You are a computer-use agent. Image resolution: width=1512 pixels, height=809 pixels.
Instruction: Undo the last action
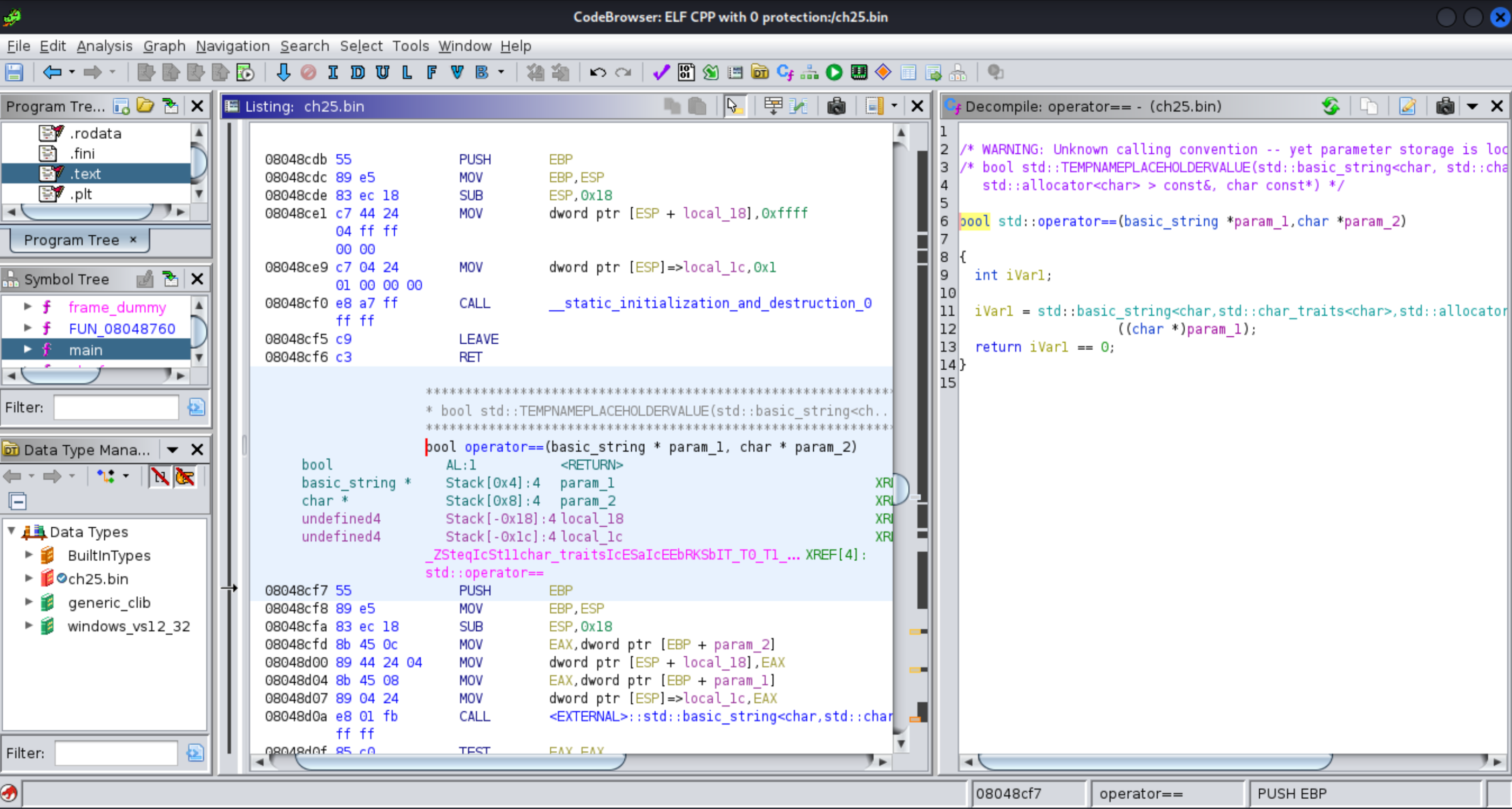[x=598, y=73]
